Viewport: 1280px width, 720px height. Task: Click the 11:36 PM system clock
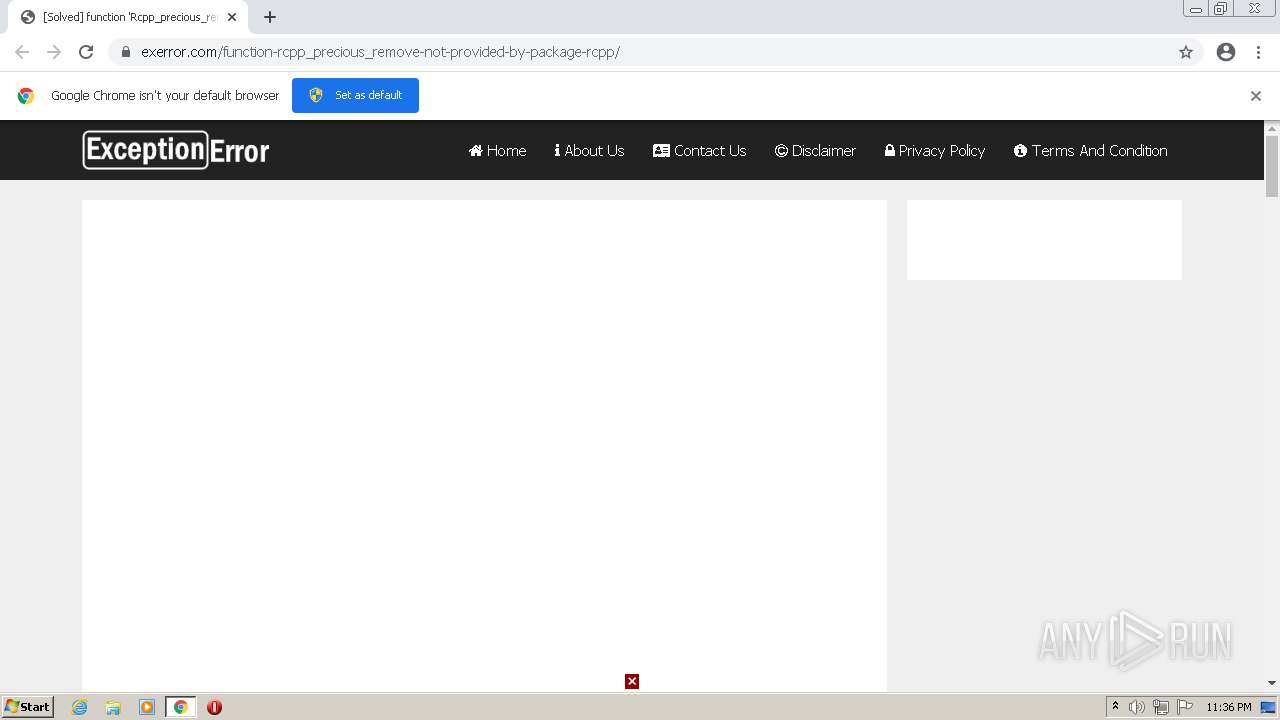pos(1228,707)
